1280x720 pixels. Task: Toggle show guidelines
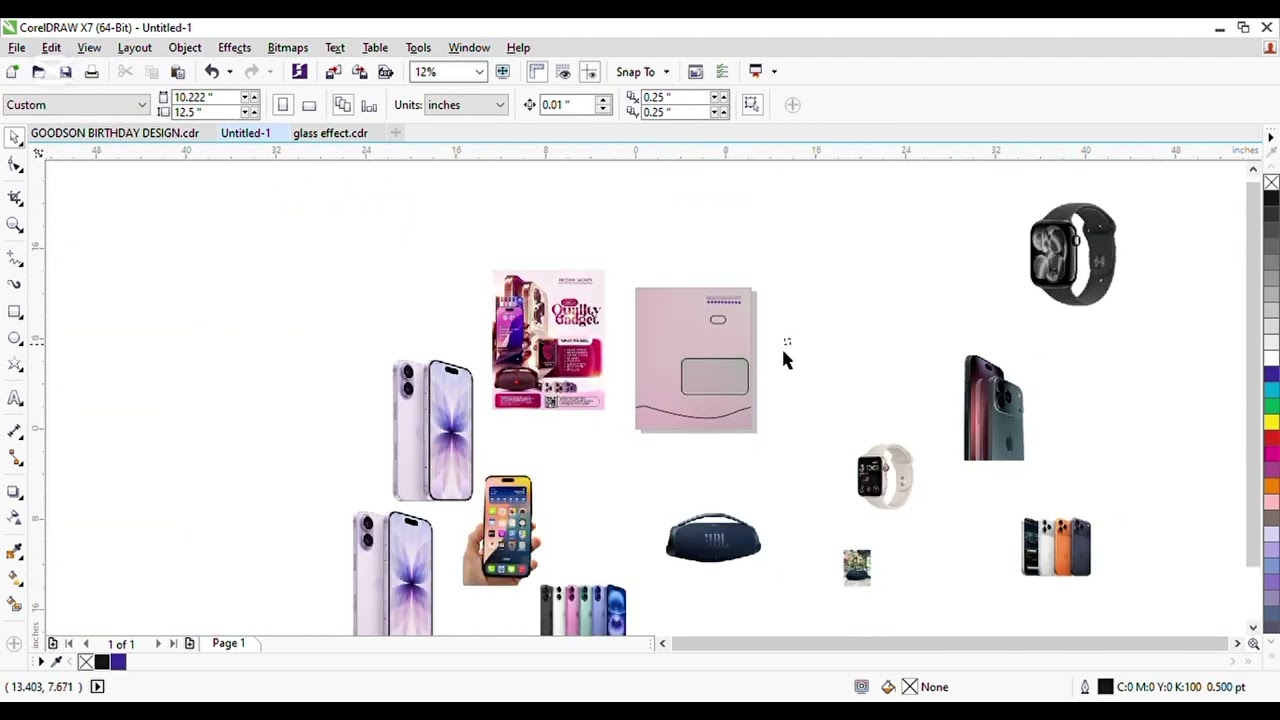click(589, 72)
